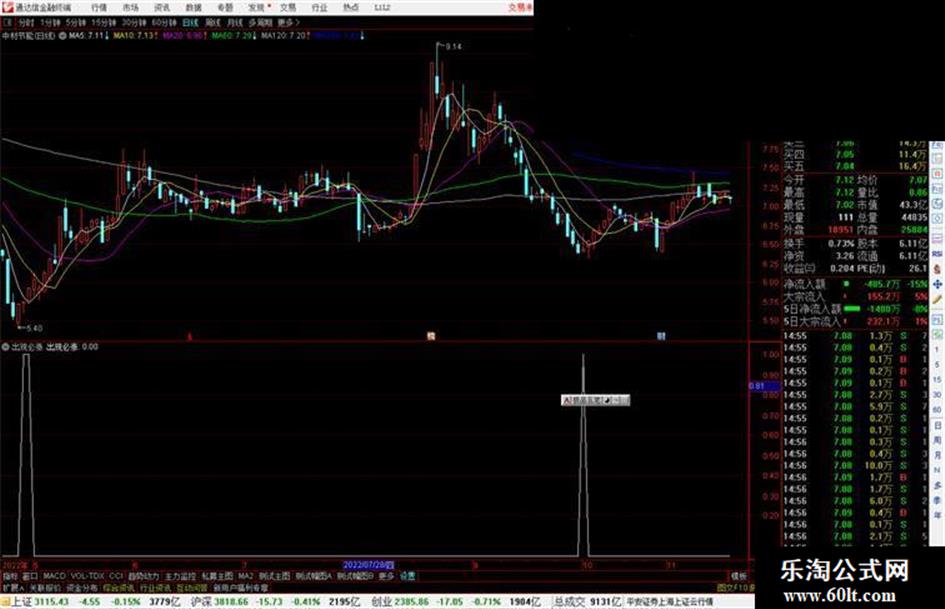Switch chart to 分时 period
The height and width of the screenshot is (609, 945).
pyautogui.click(x=26, y=22)
